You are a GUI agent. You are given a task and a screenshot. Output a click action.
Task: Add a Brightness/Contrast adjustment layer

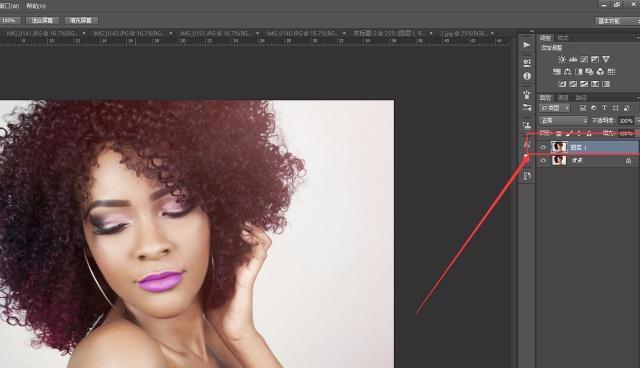pos(562,59)
